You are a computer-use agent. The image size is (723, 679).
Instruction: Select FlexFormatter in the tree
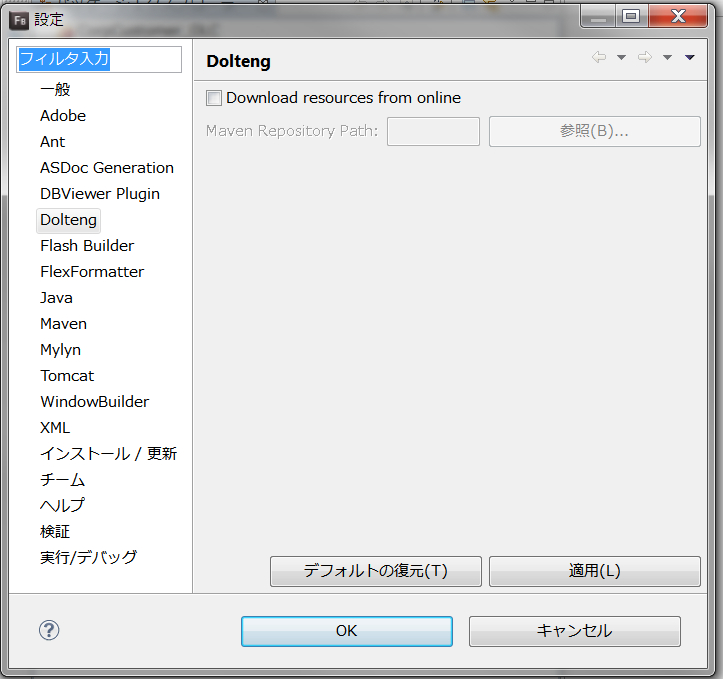(92, 272)
